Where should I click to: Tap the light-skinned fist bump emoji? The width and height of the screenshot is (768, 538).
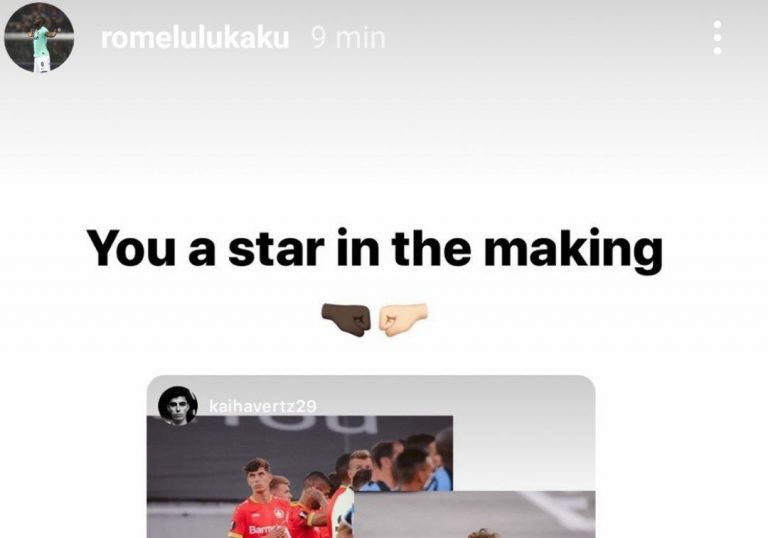click(x=403, y=319)
